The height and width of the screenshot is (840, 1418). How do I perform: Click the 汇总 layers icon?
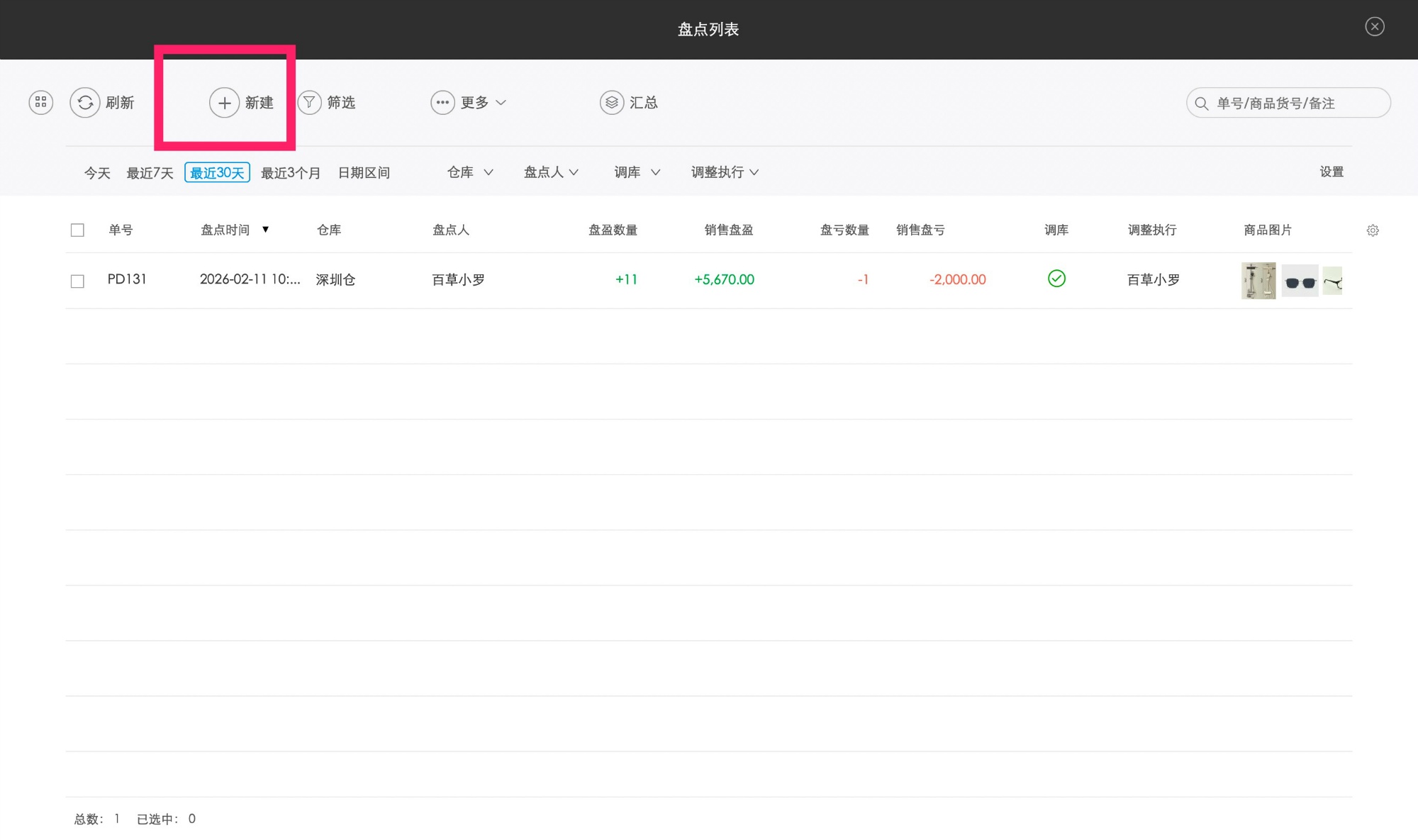(611, 103)
